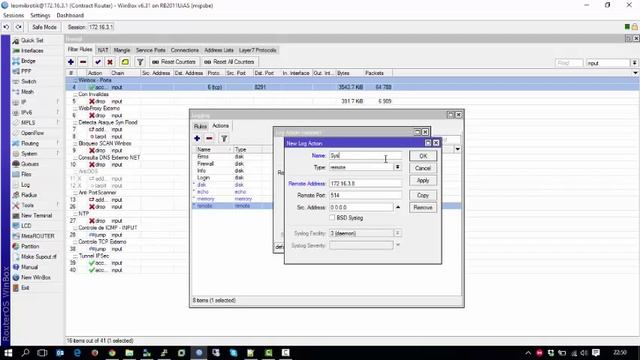The width and height of the screenshot is (640, 360).
Task: Switch to the Address Lists tab
Action: tap(219, 50)
